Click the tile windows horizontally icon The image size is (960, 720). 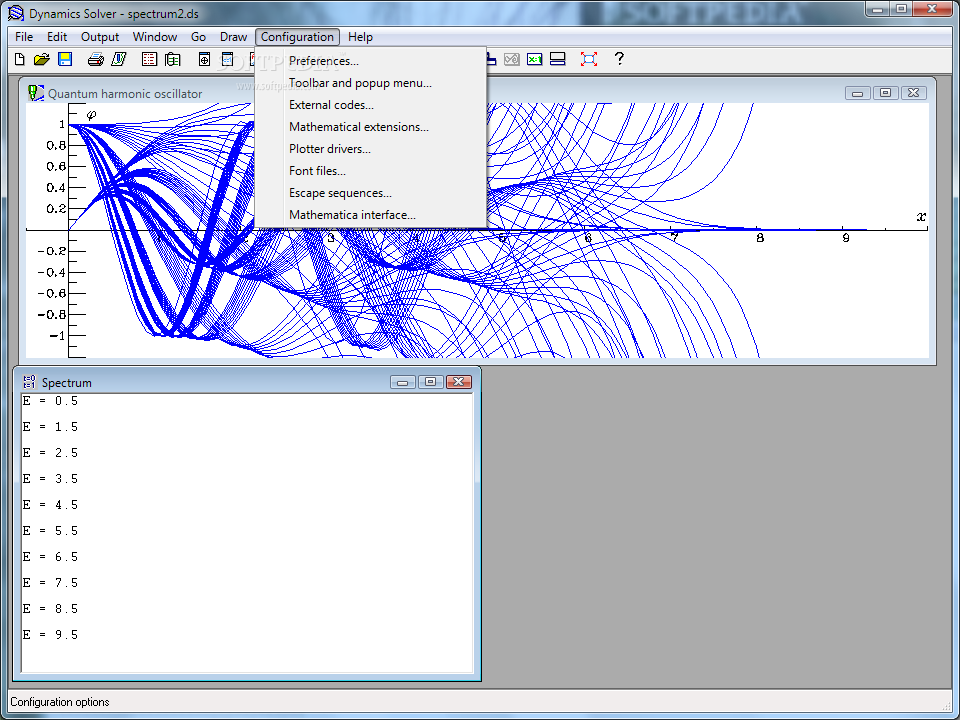point(558,59)
